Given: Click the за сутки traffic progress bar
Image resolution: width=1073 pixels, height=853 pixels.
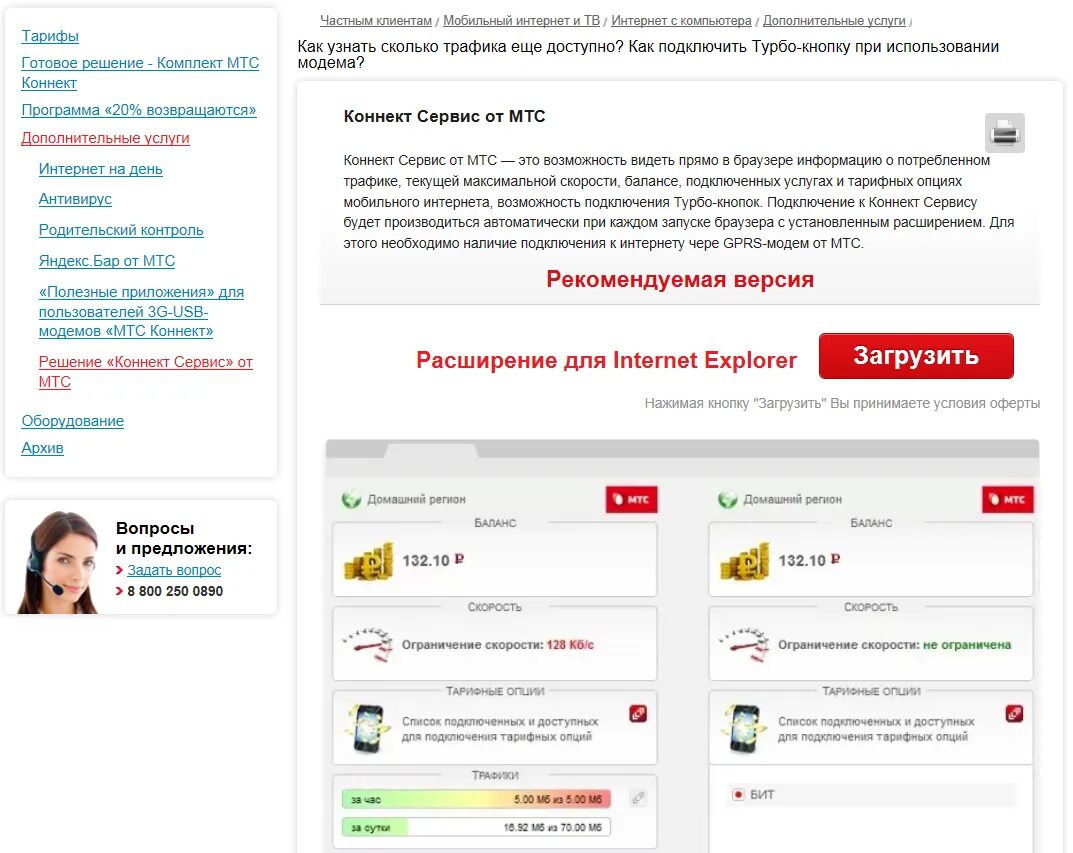Looking at the screenshot, I should (476, 827).
